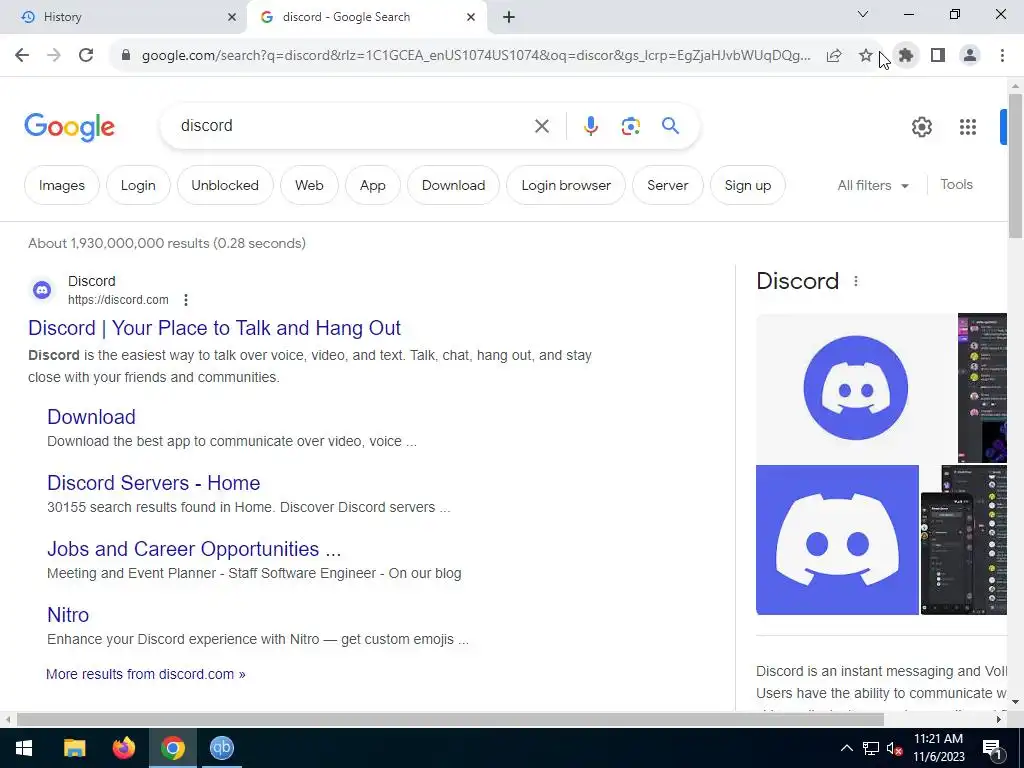Open the Google apps grid
This screenshot has height=768, width=1024.
pos(968,127)
